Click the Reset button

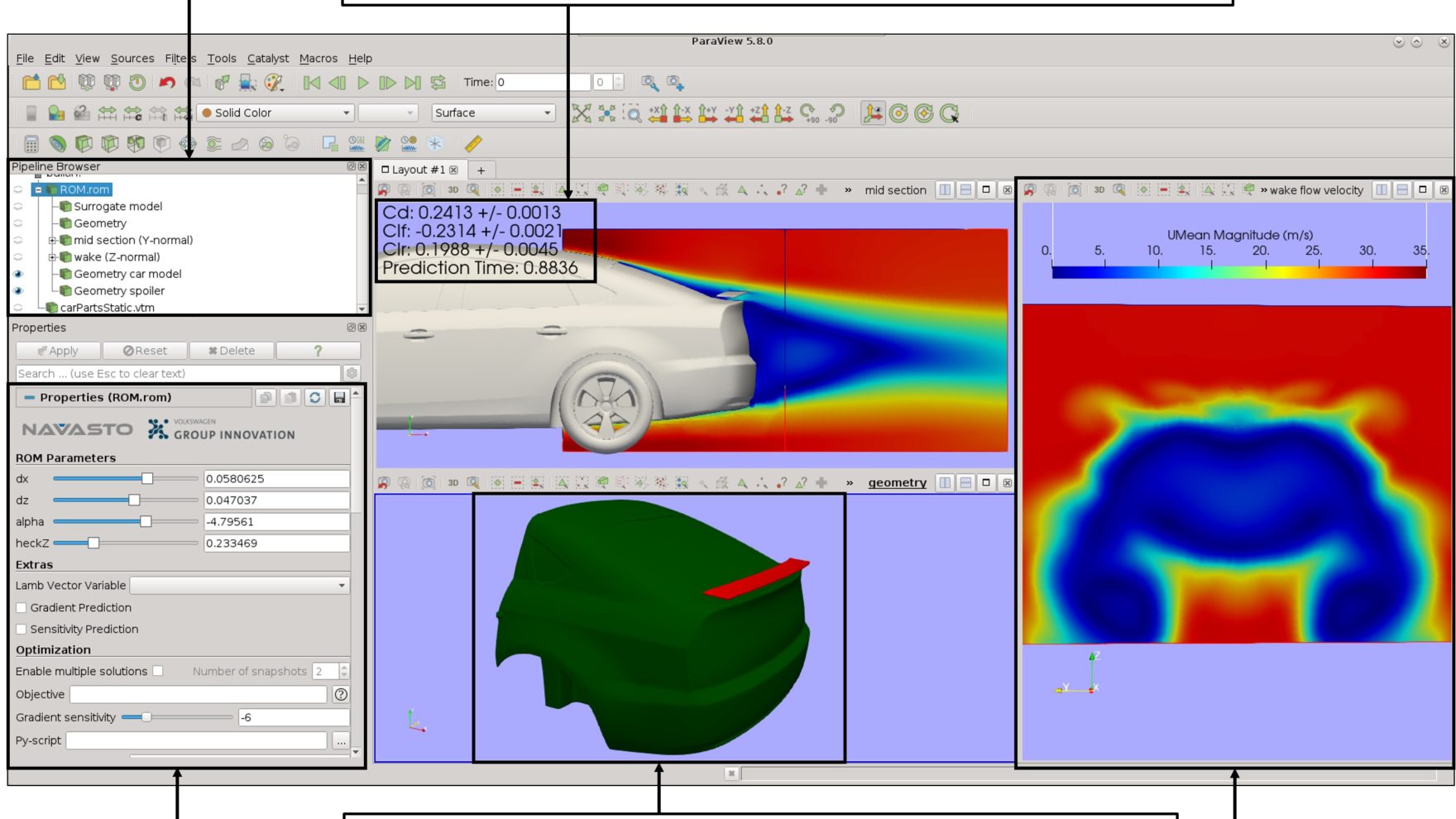point(145,351)
